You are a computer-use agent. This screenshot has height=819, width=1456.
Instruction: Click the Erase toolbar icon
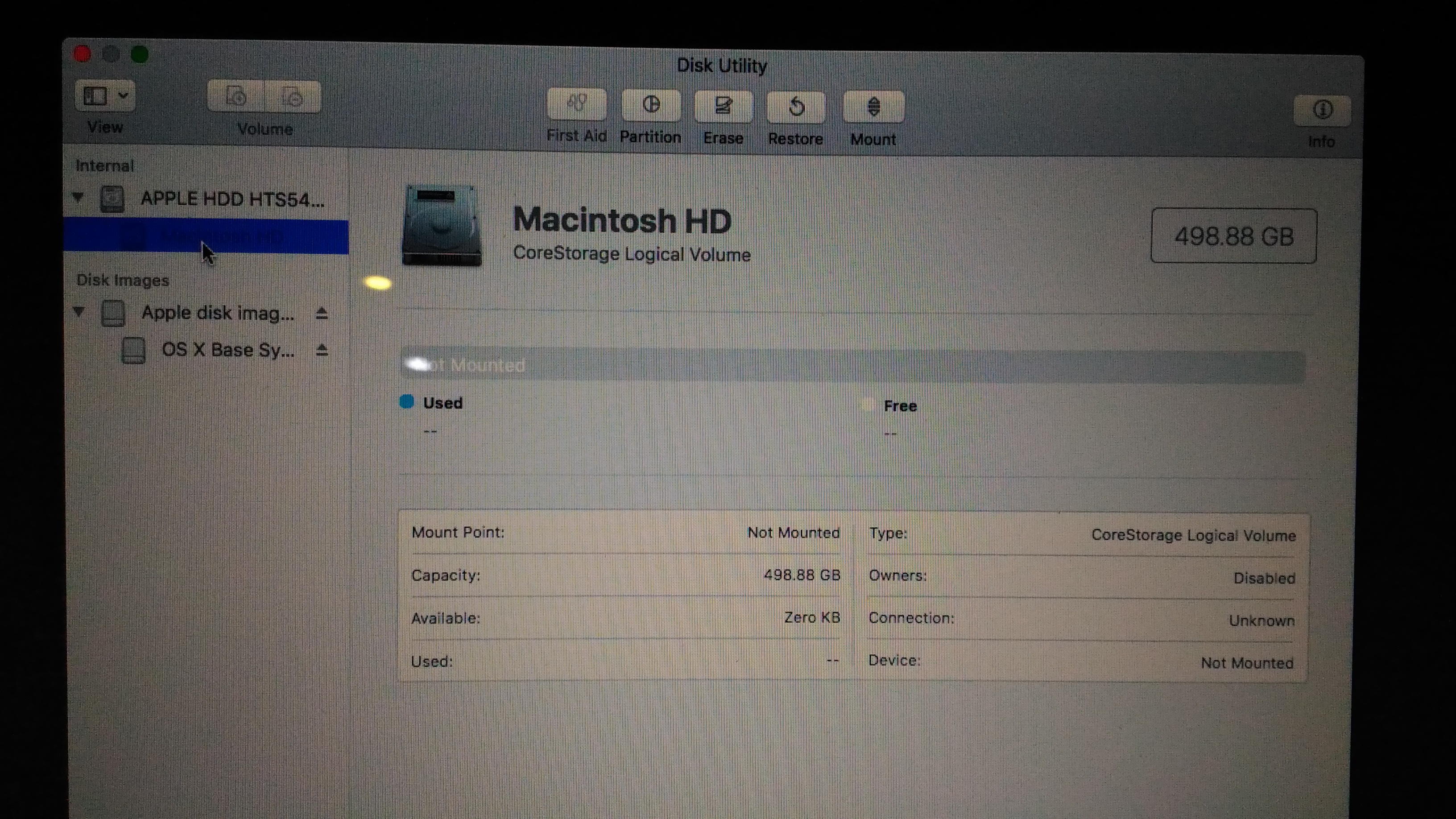coord(723,106)
